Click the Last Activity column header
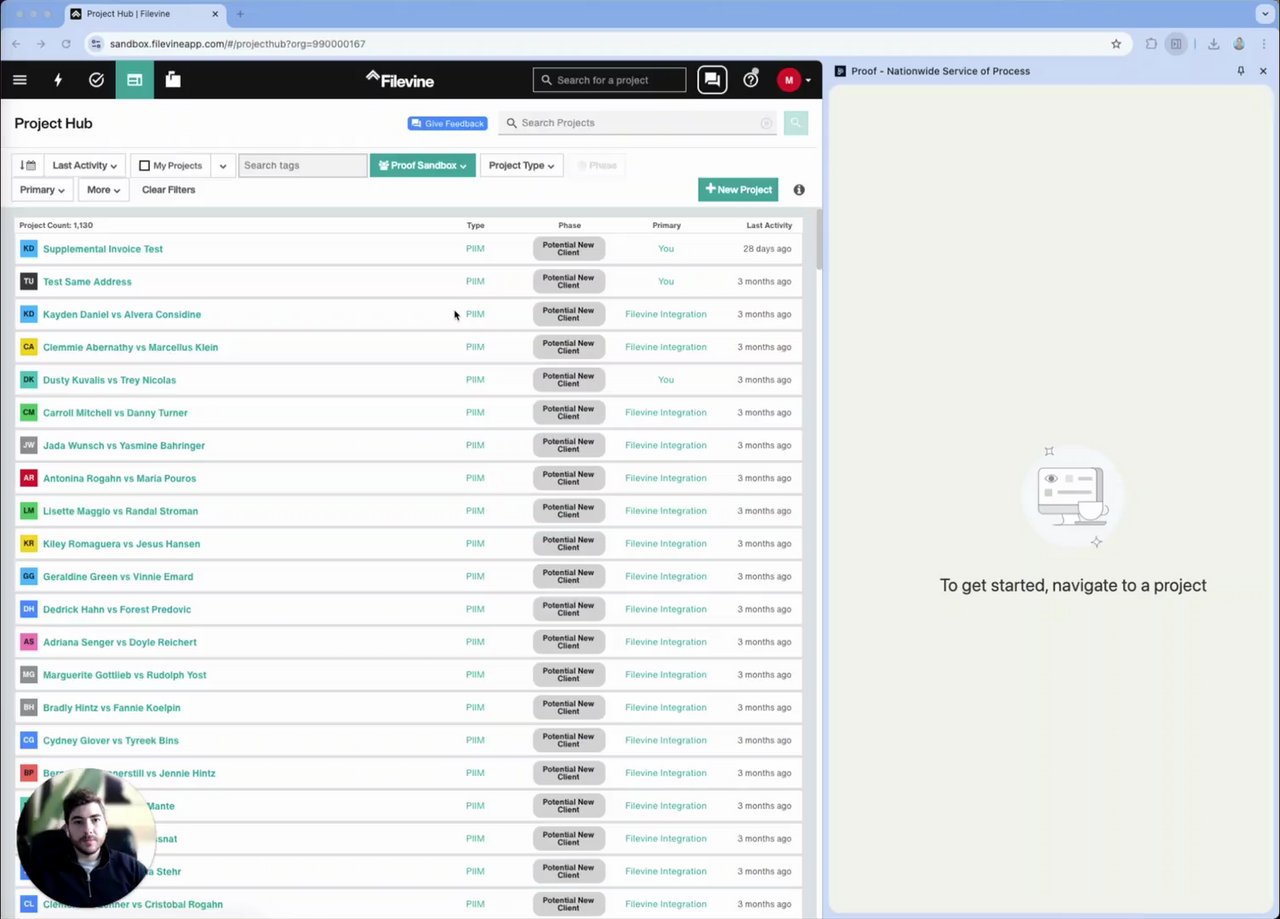 coord(769,225)
